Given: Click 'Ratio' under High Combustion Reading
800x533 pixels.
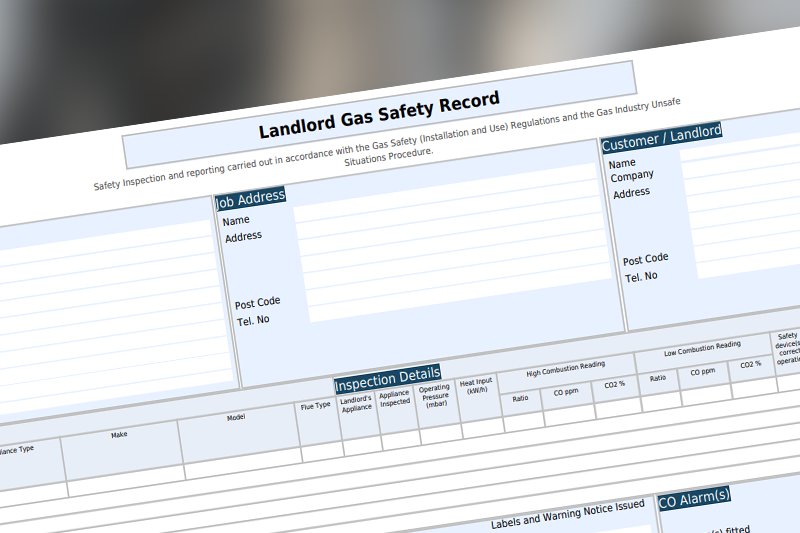Looking at the screenshot, I should pyautogui.click(x=520, y=398).
